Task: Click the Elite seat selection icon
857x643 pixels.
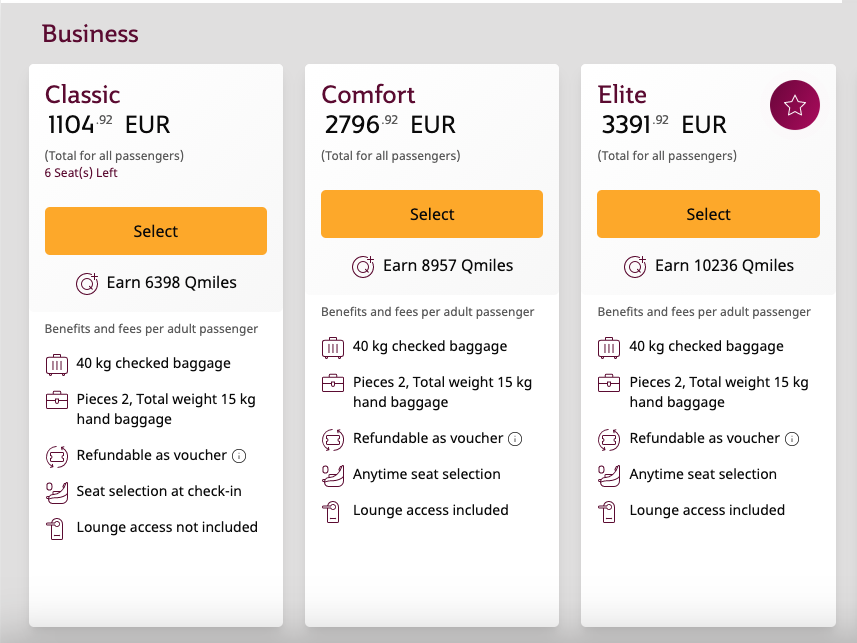Action: pos(609,475)
